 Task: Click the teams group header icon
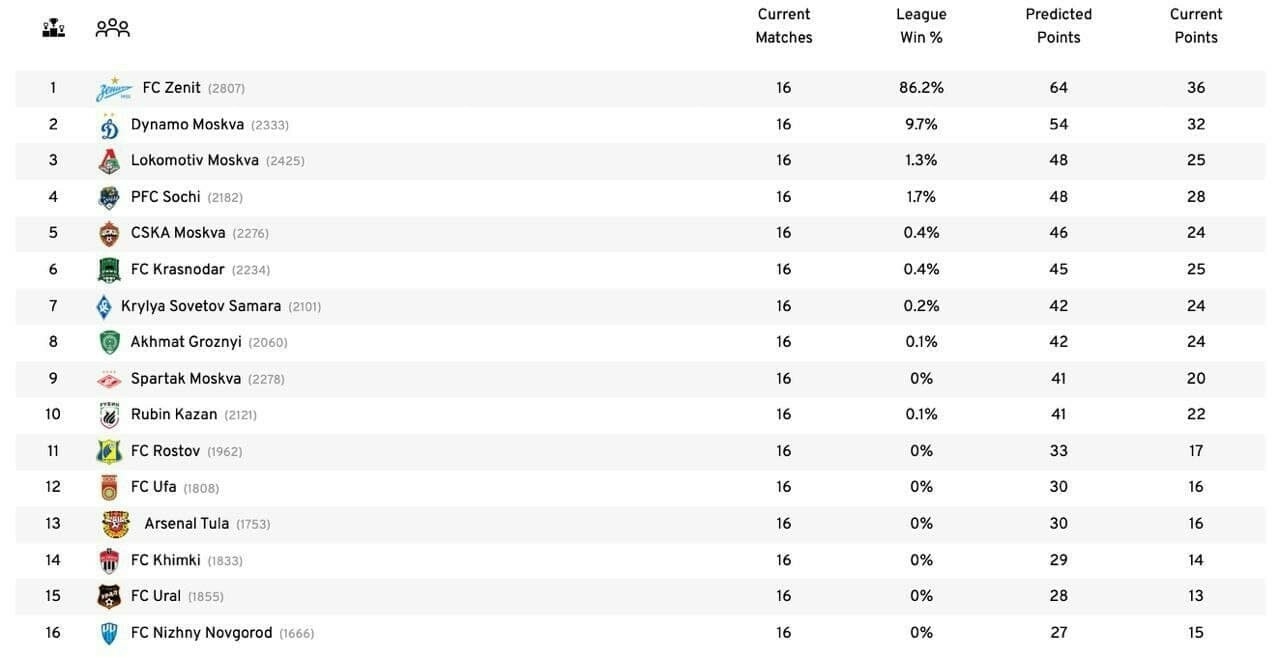click(x=112, y=28)
